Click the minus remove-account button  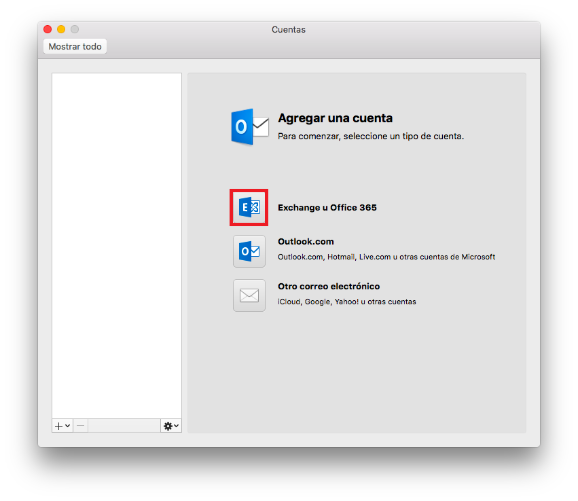point(80,426)
